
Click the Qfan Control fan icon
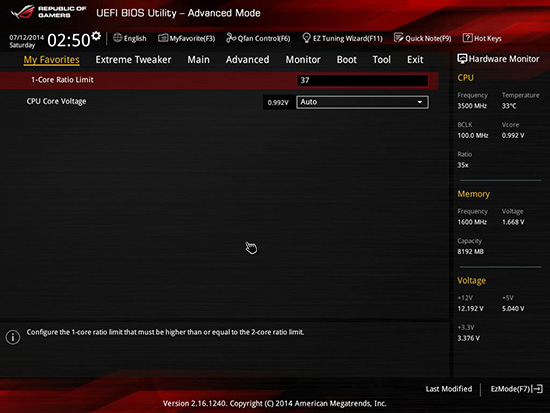tap(231, 38)
